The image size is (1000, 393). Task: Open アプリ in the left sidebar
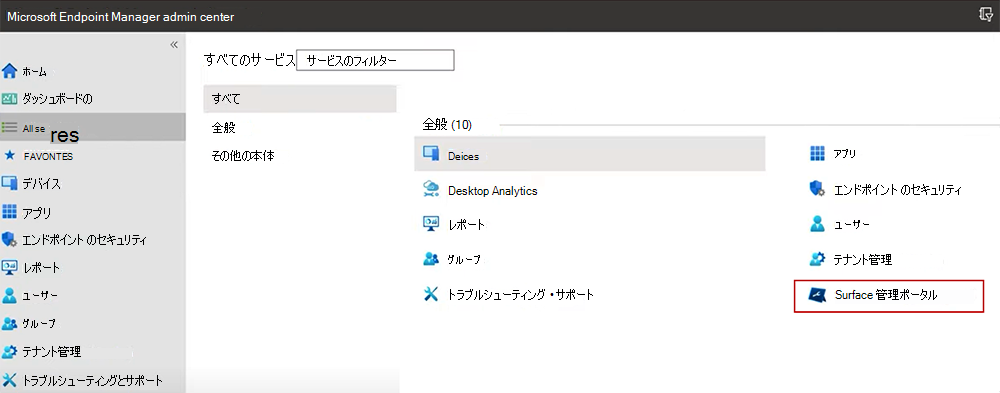point(37,212)
